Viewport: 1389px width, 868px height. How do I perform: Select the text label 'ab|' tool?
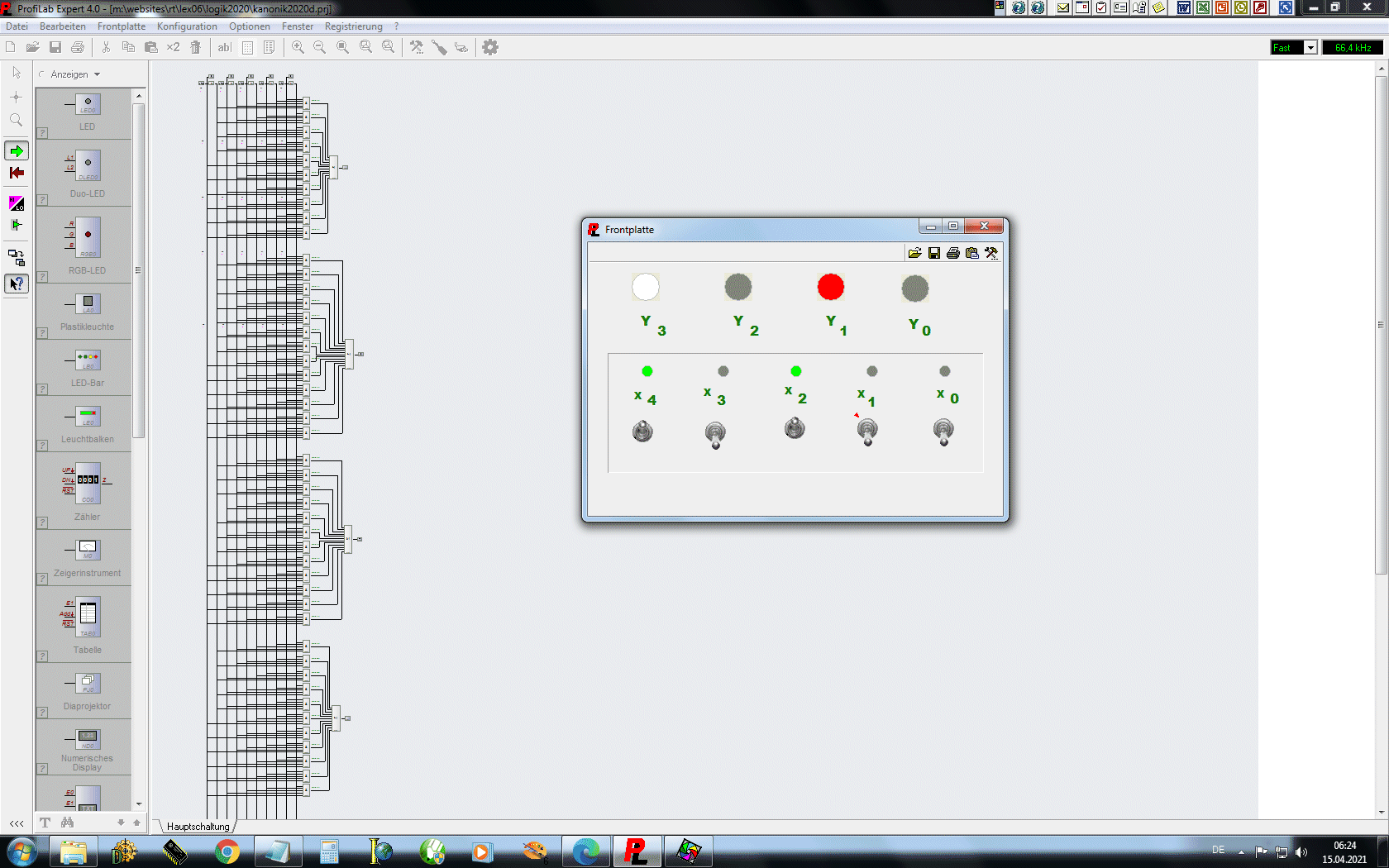tap(224, 47)
